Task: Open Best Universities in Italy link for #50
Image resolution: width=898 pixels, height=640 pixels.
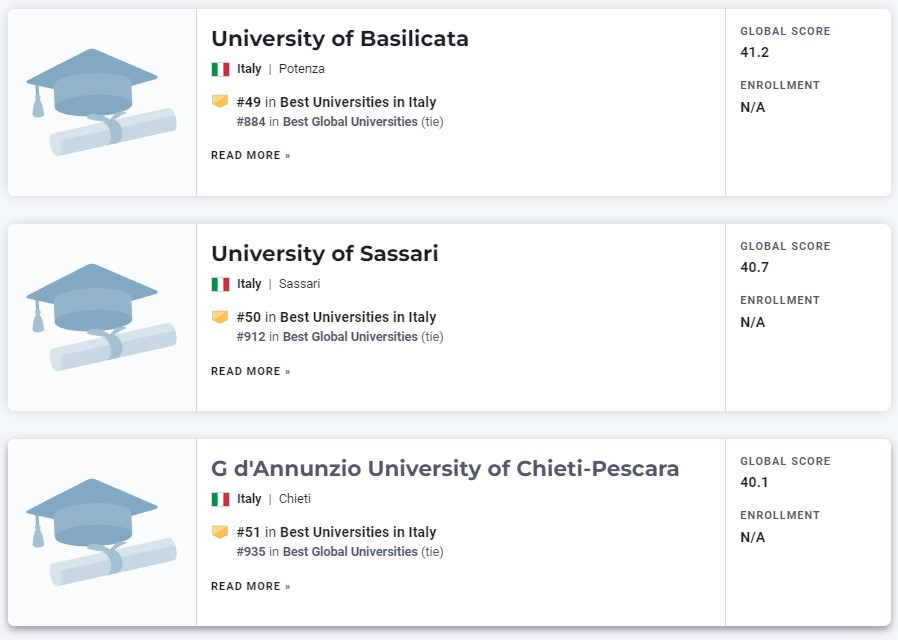Action: coord(358,317)
